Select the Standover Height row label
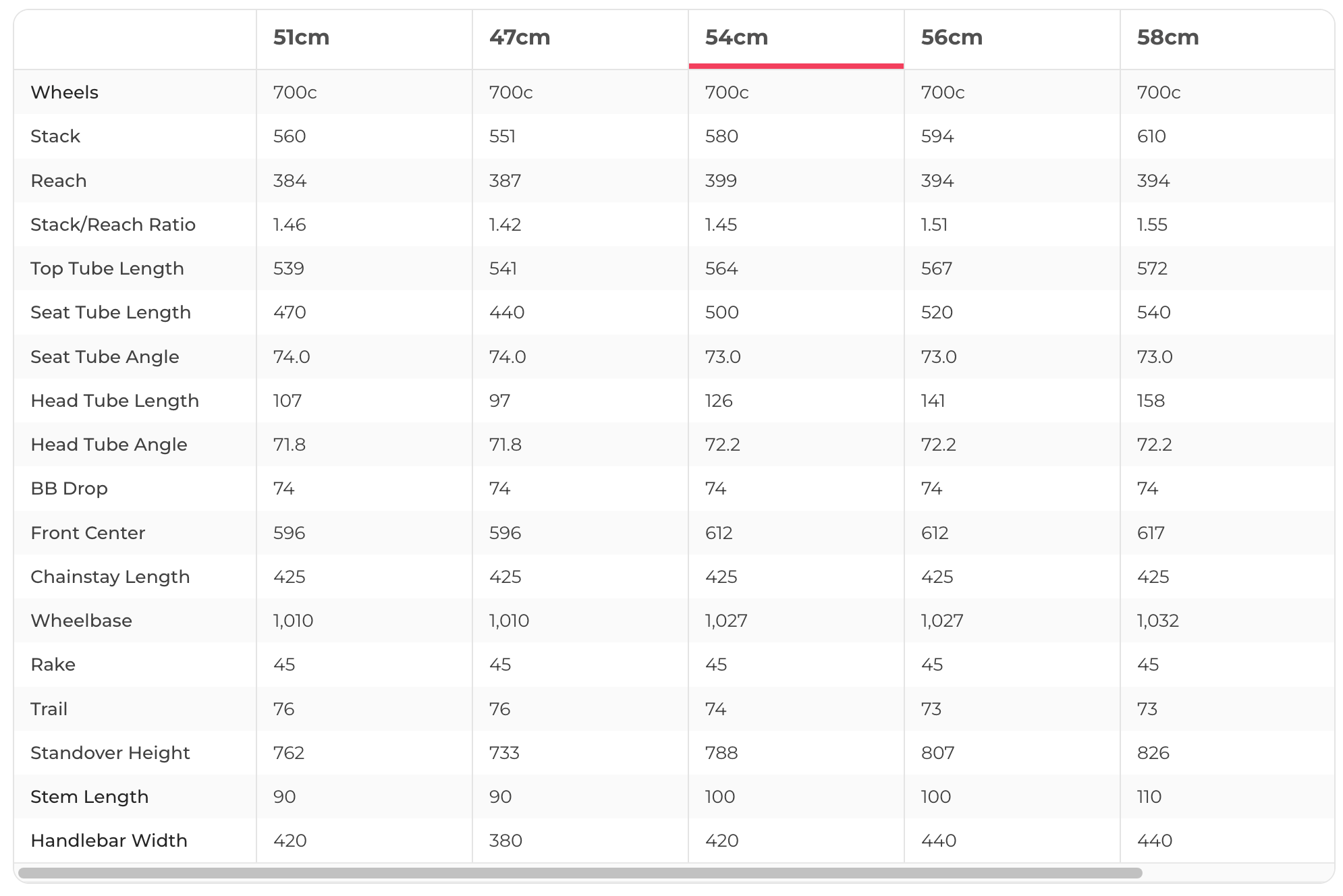The image size is (1343, 896). click(110, 753)
